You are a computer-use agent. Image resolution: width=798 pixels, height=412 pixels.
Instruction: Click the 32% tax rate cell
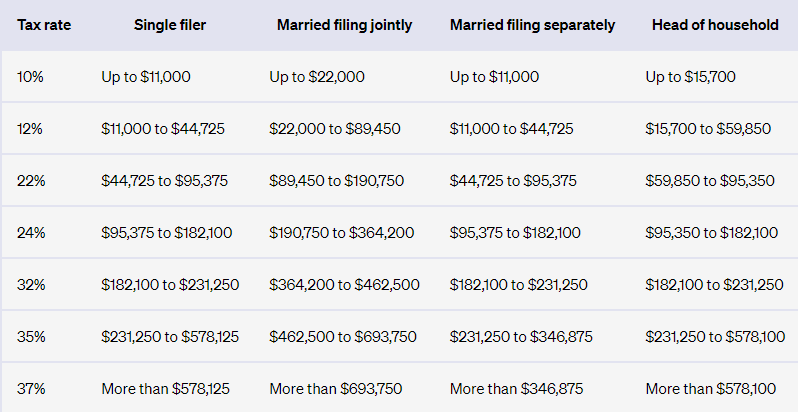(31, 284)
